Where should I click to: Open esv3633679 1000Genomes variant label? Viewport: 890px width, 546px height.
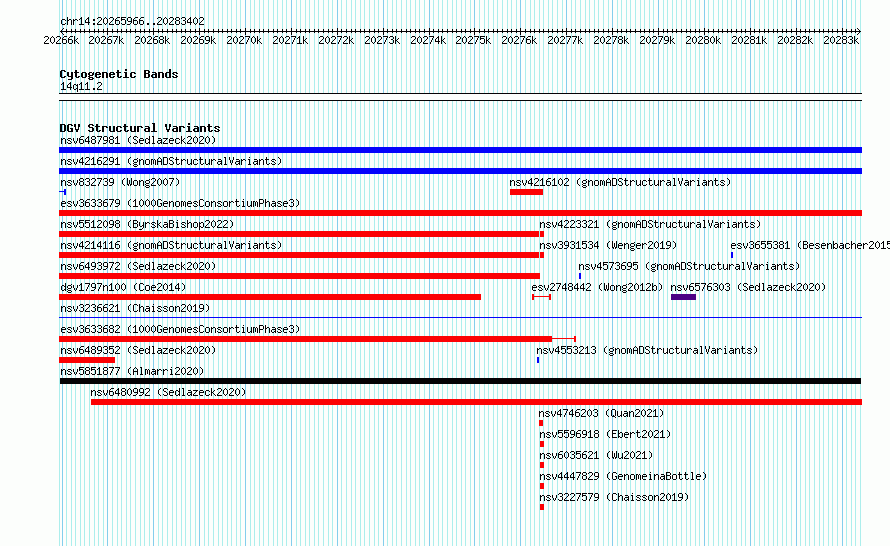coord(180,203)
